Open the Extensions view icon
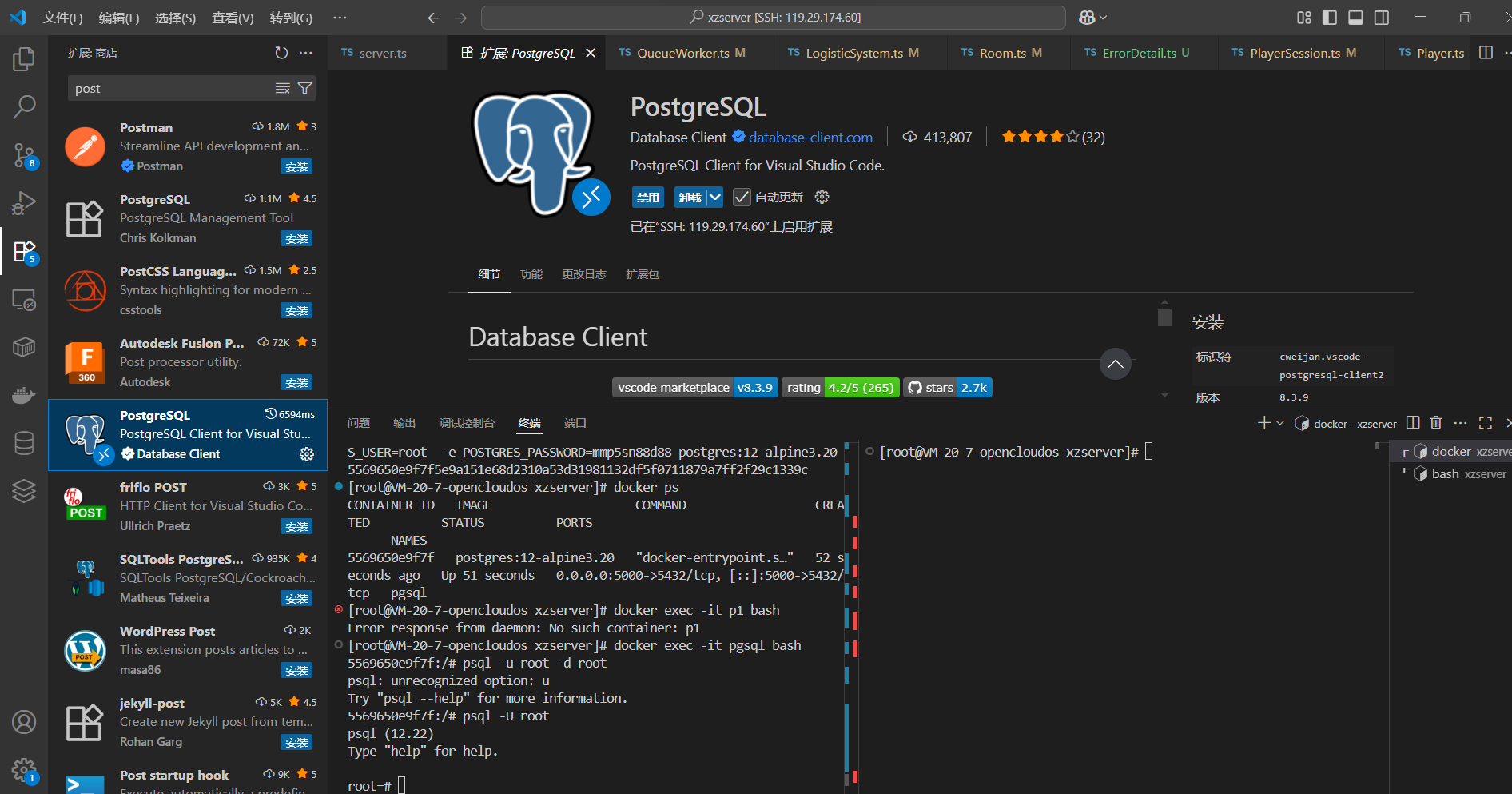 24,252
